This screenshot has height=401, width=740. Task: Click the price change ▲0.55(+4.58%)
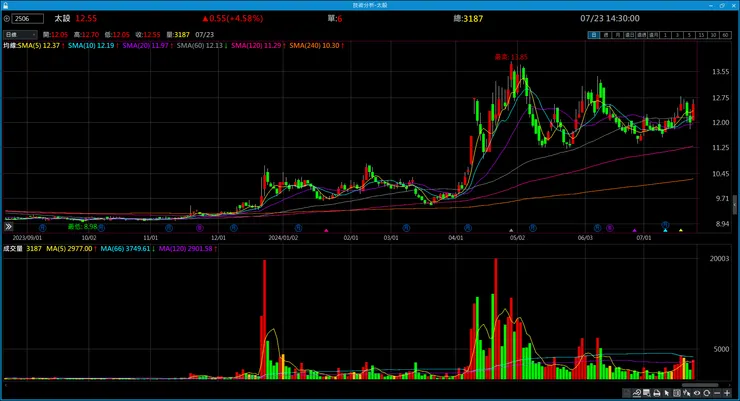[232, 19]
